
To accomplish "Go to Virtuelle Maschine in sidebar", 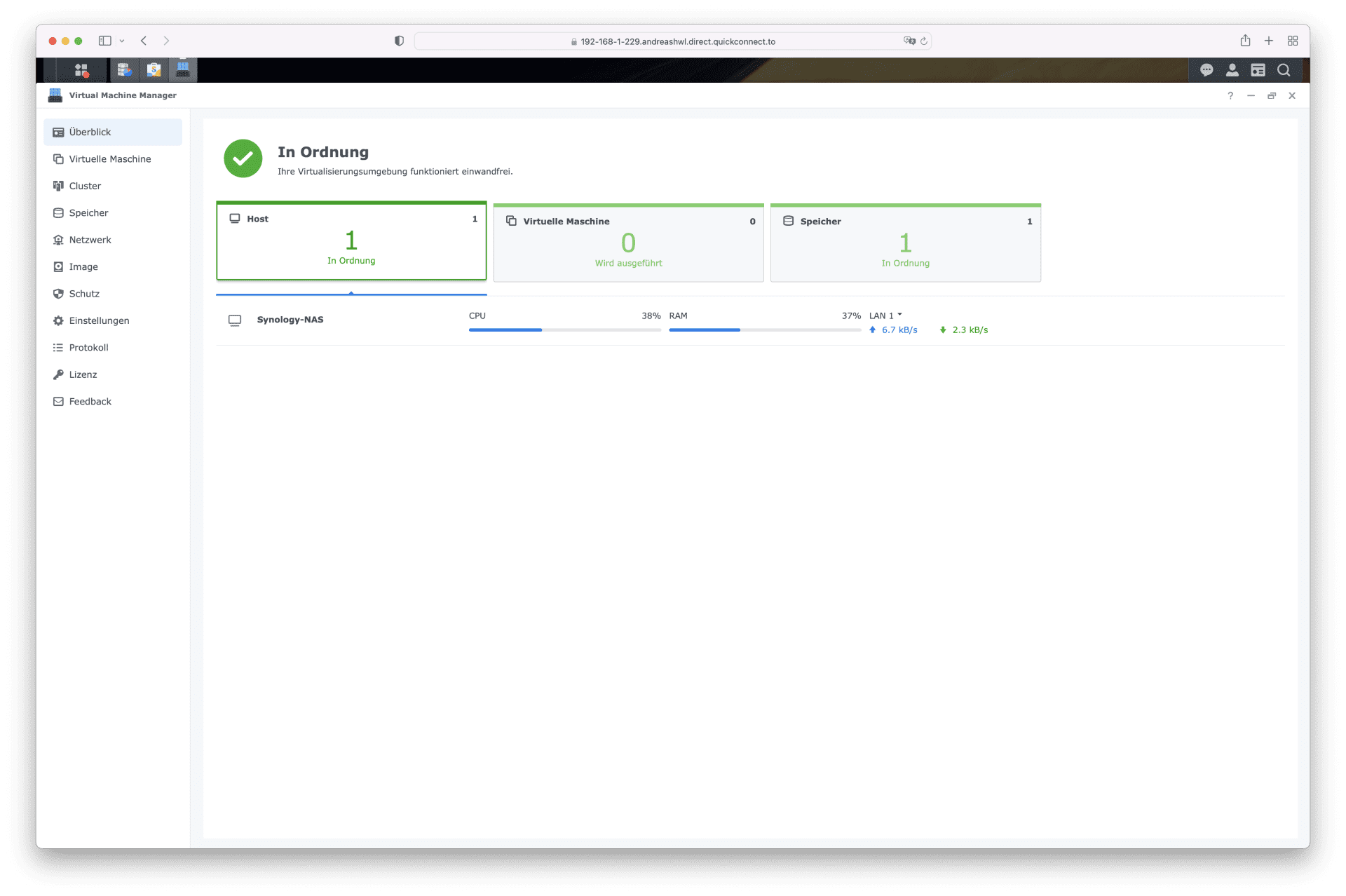I will pos(113,159).
